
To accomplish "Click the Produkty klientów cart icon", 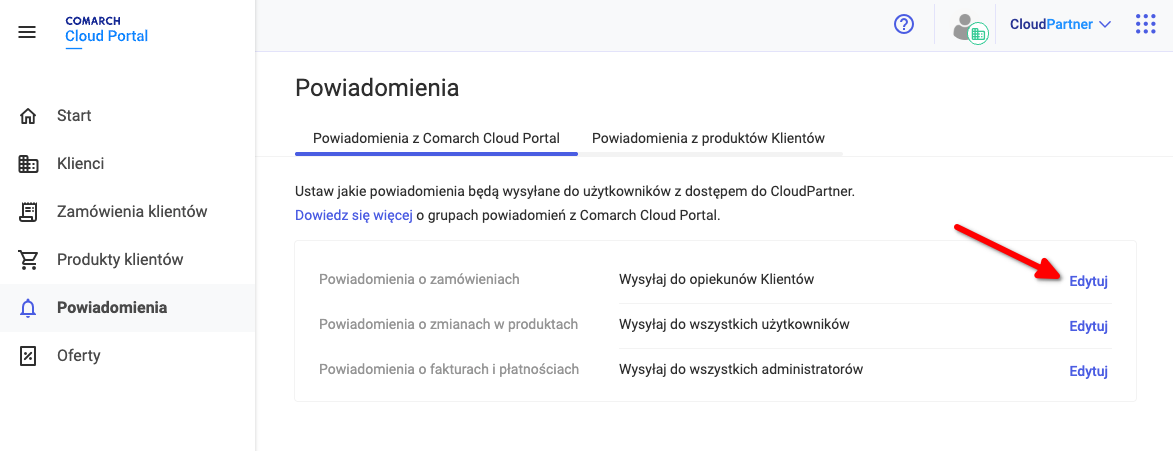I will (28, 260).
